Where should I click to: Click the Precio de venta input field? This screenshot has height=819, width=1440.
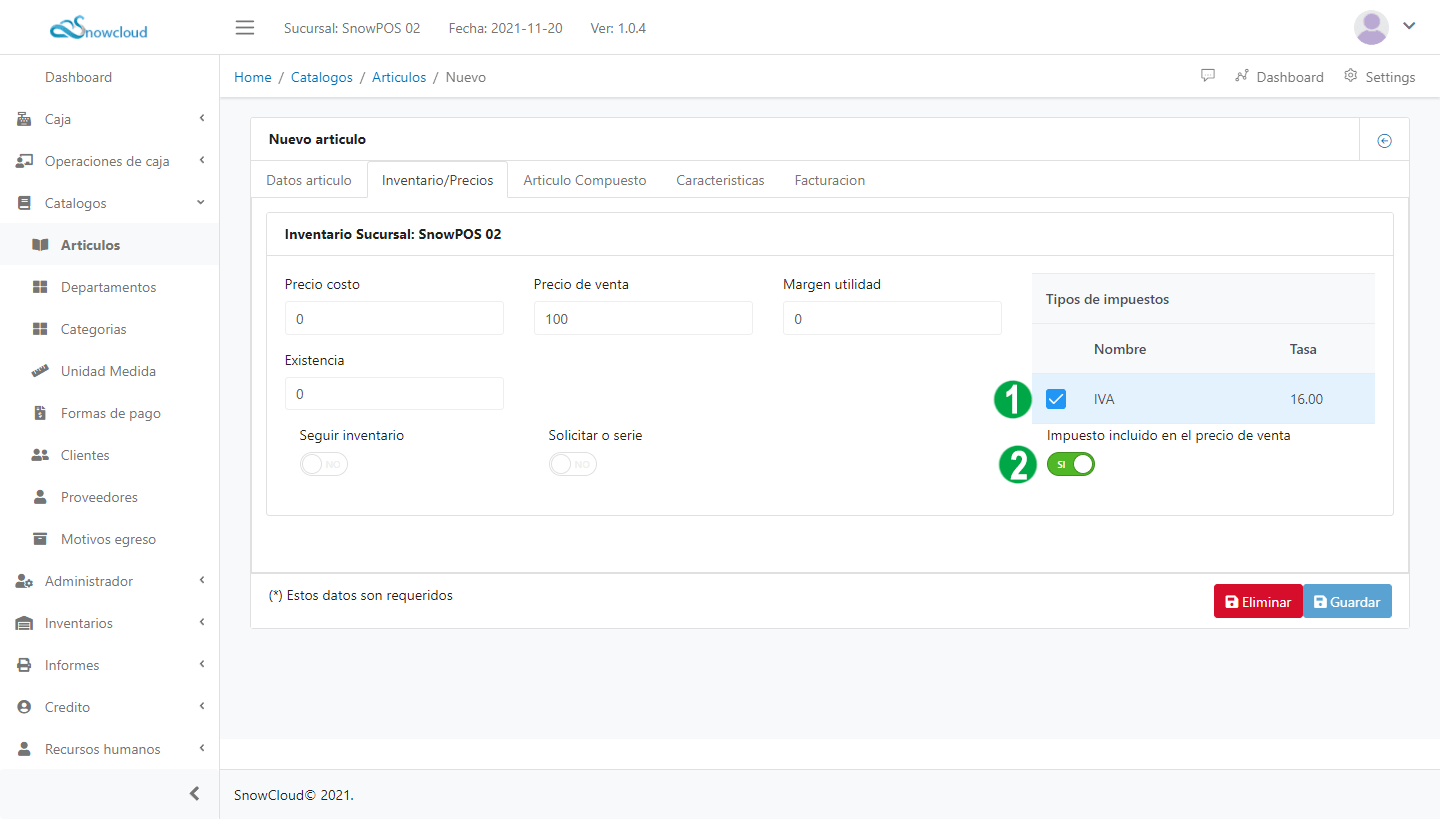(x=642, y=318)
